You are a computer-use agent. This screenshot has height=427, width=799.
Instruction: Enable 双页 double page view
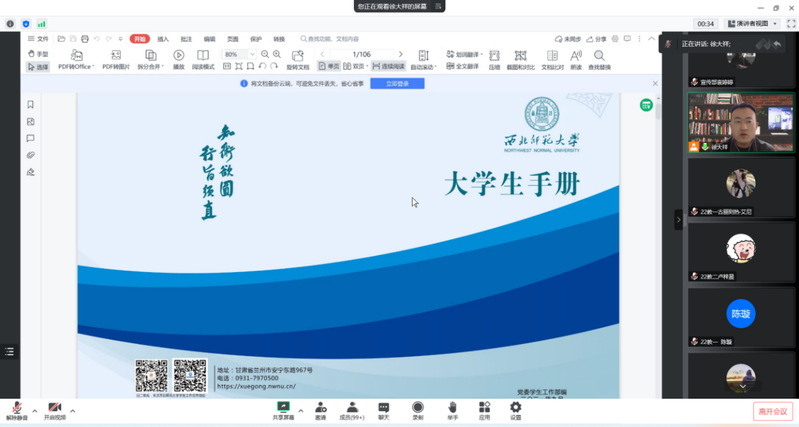(354, 66)
